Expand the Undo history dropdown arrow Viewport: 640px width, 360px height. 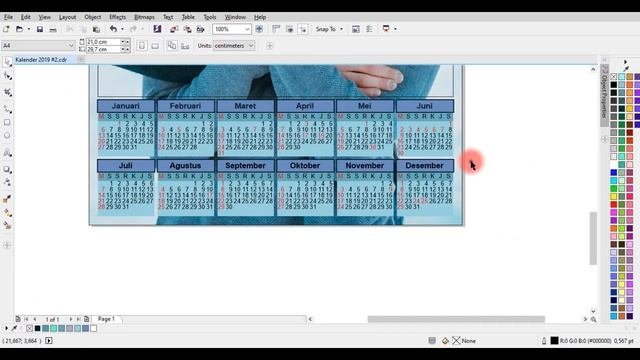pos(122,29)
